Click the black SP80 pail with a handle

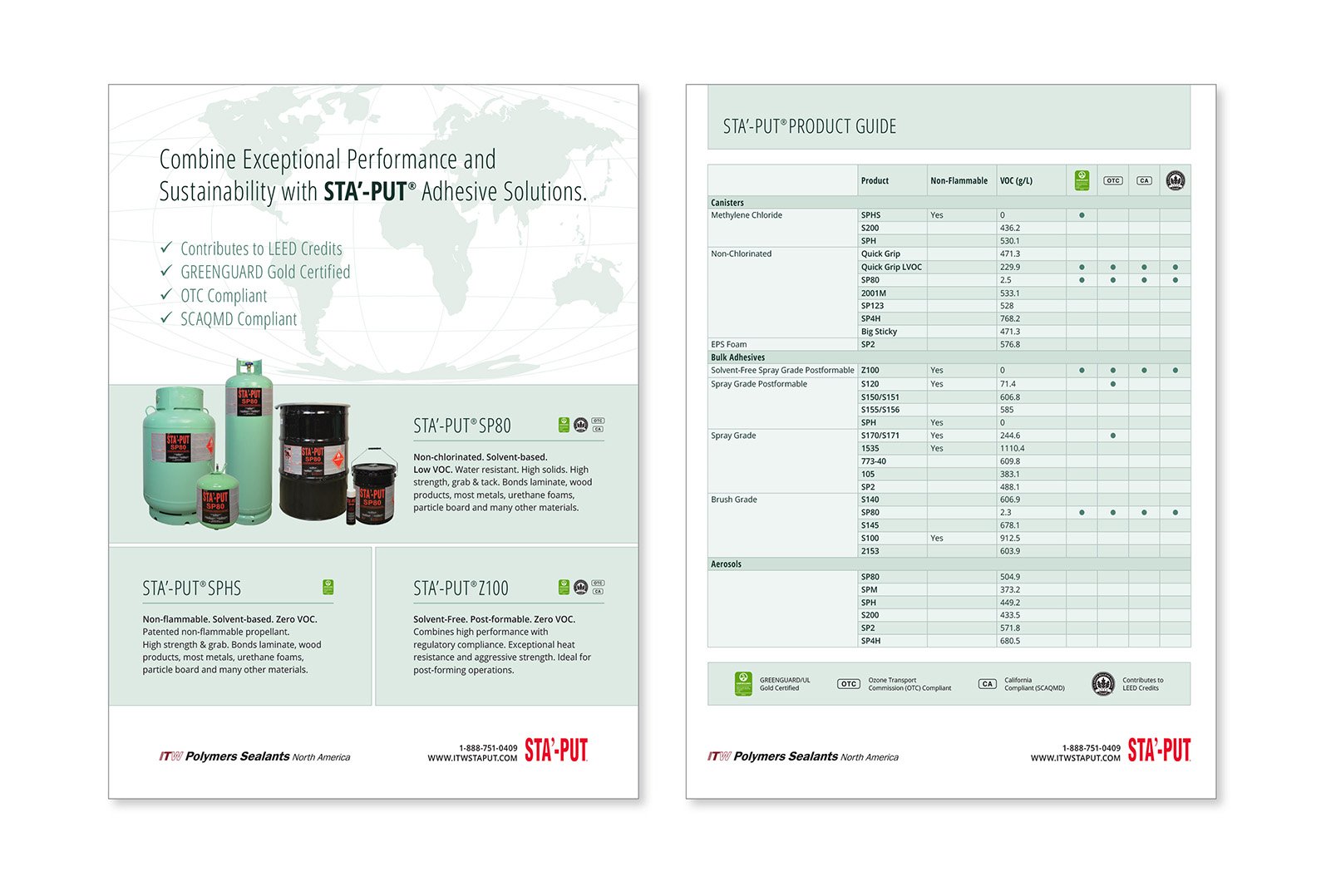tap(374, 488)
